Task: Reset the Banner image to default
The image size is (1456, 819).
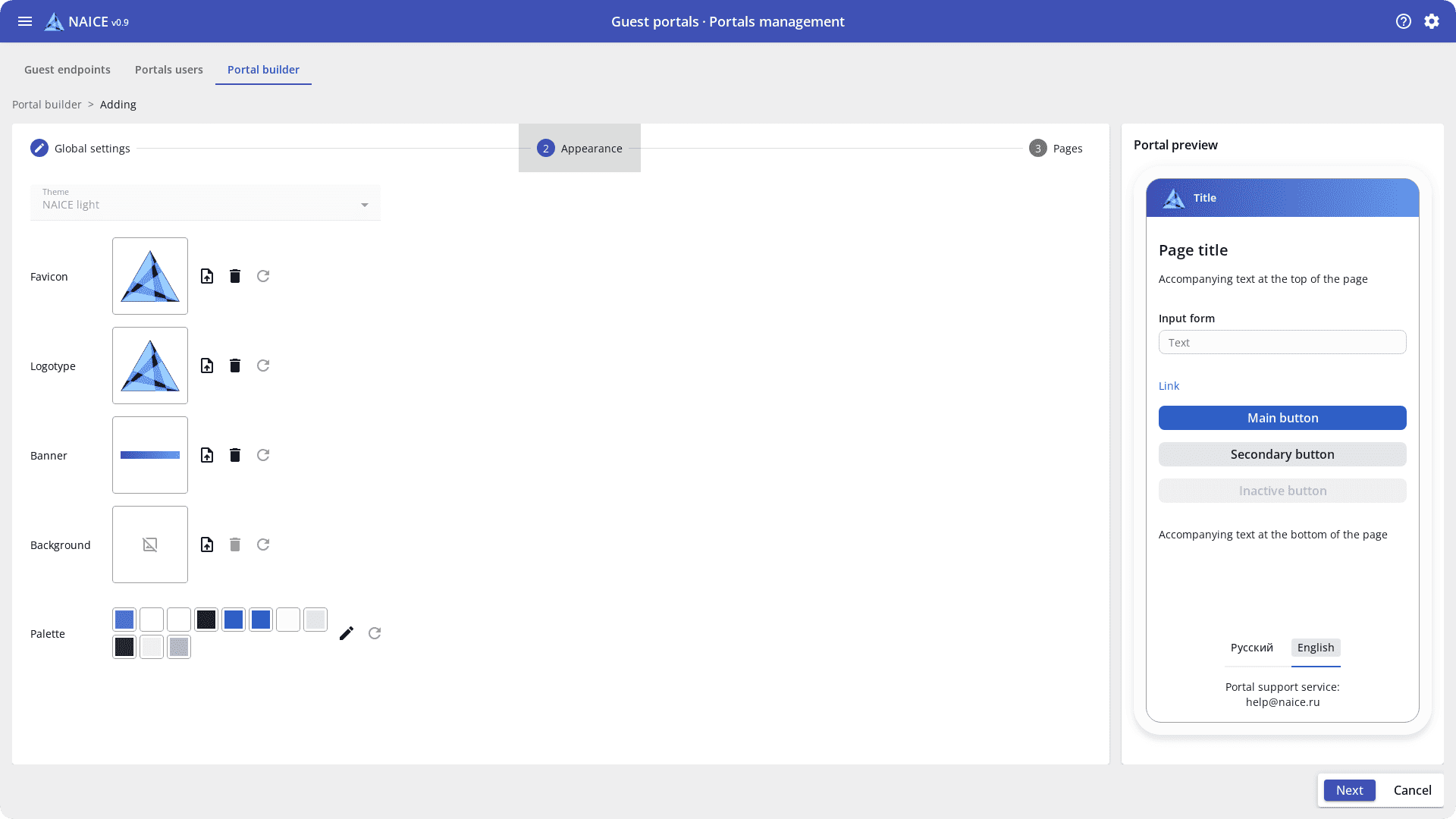Action: pos(263,455)
